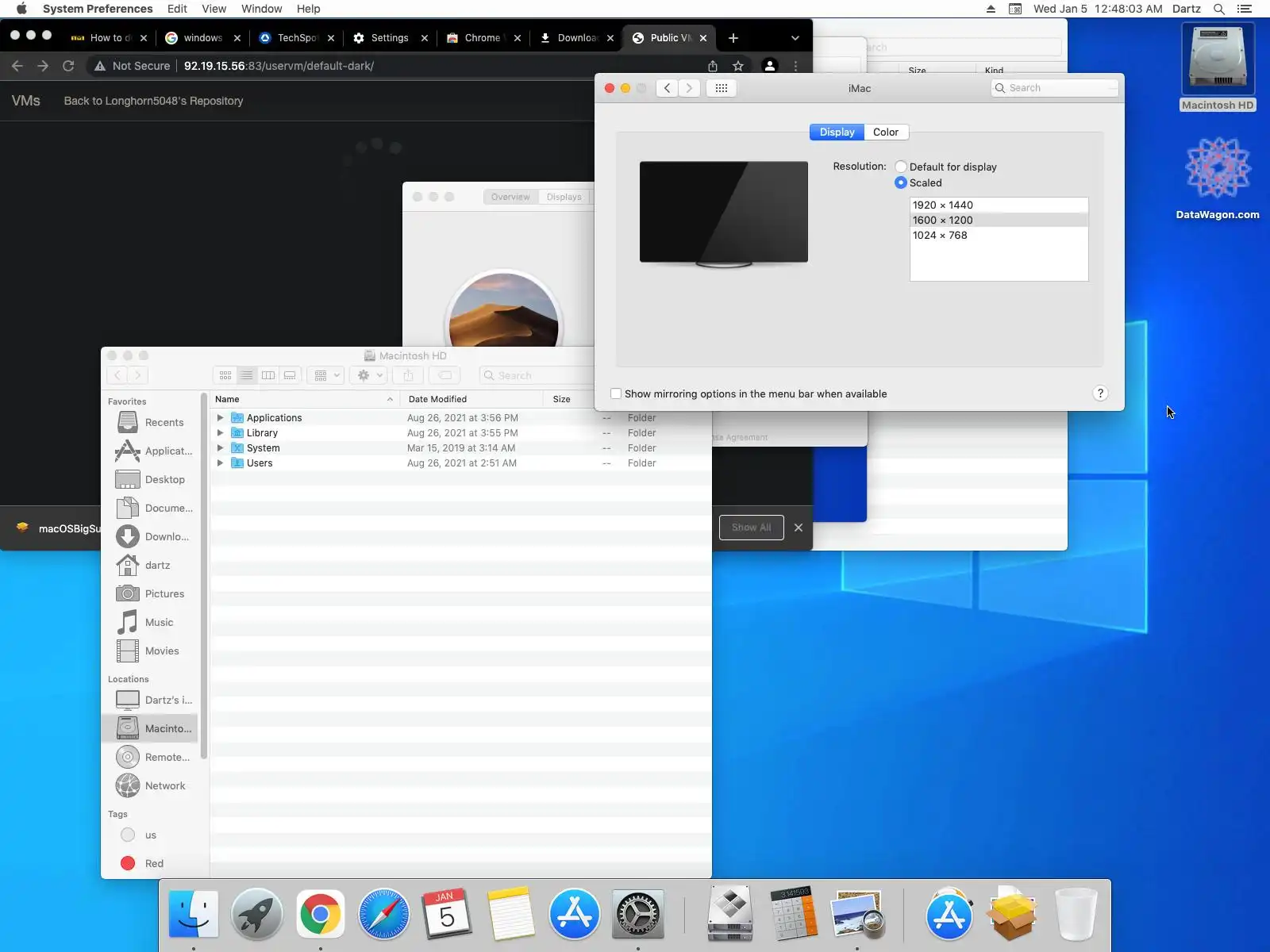Reload the Chrome page
Image resolution: width=1270 pixels, height=952 pixels.
tap(69, 66)
